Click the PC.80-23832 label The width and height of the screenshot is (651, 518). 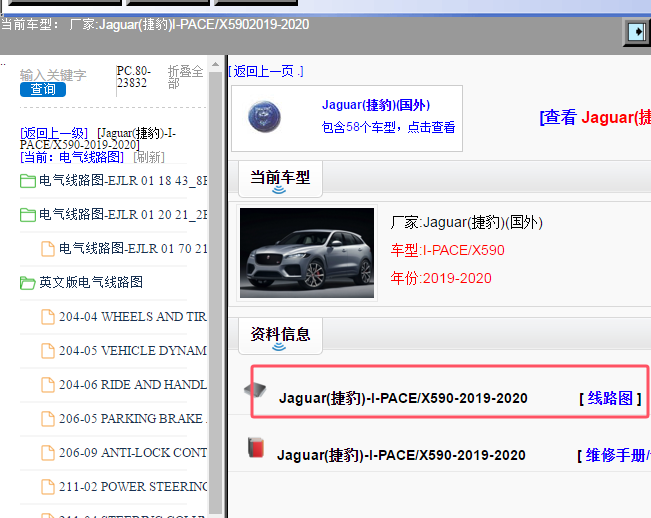click(134, 77)
